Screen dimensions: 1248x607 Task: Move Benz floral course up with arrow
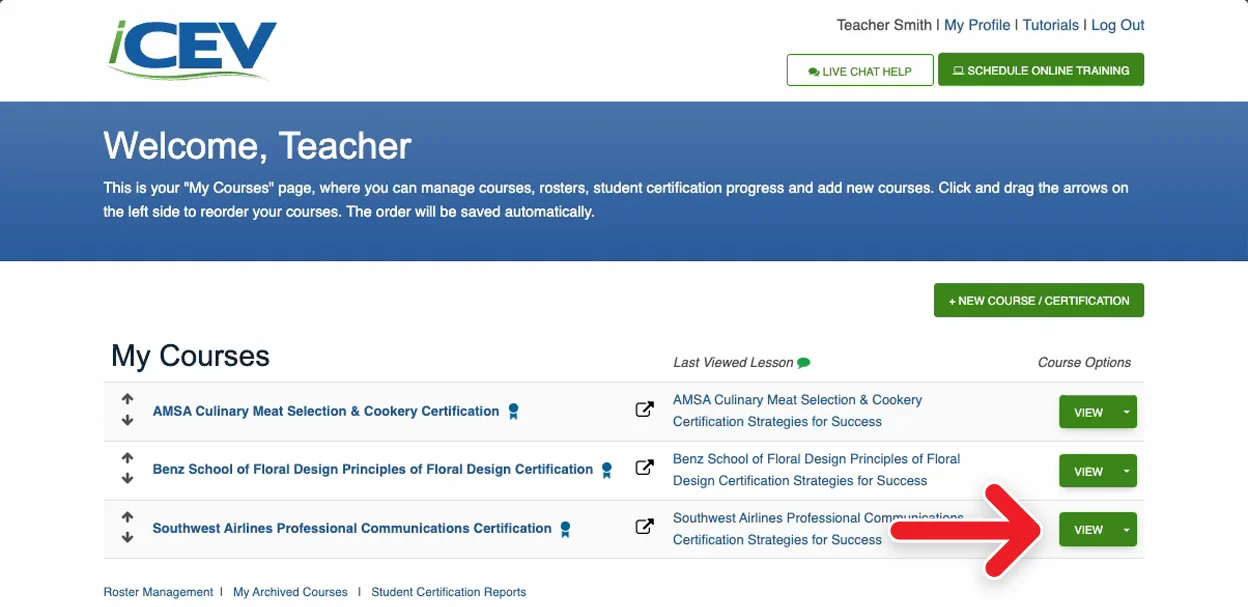pyautogui.click(x=127, y=458)
